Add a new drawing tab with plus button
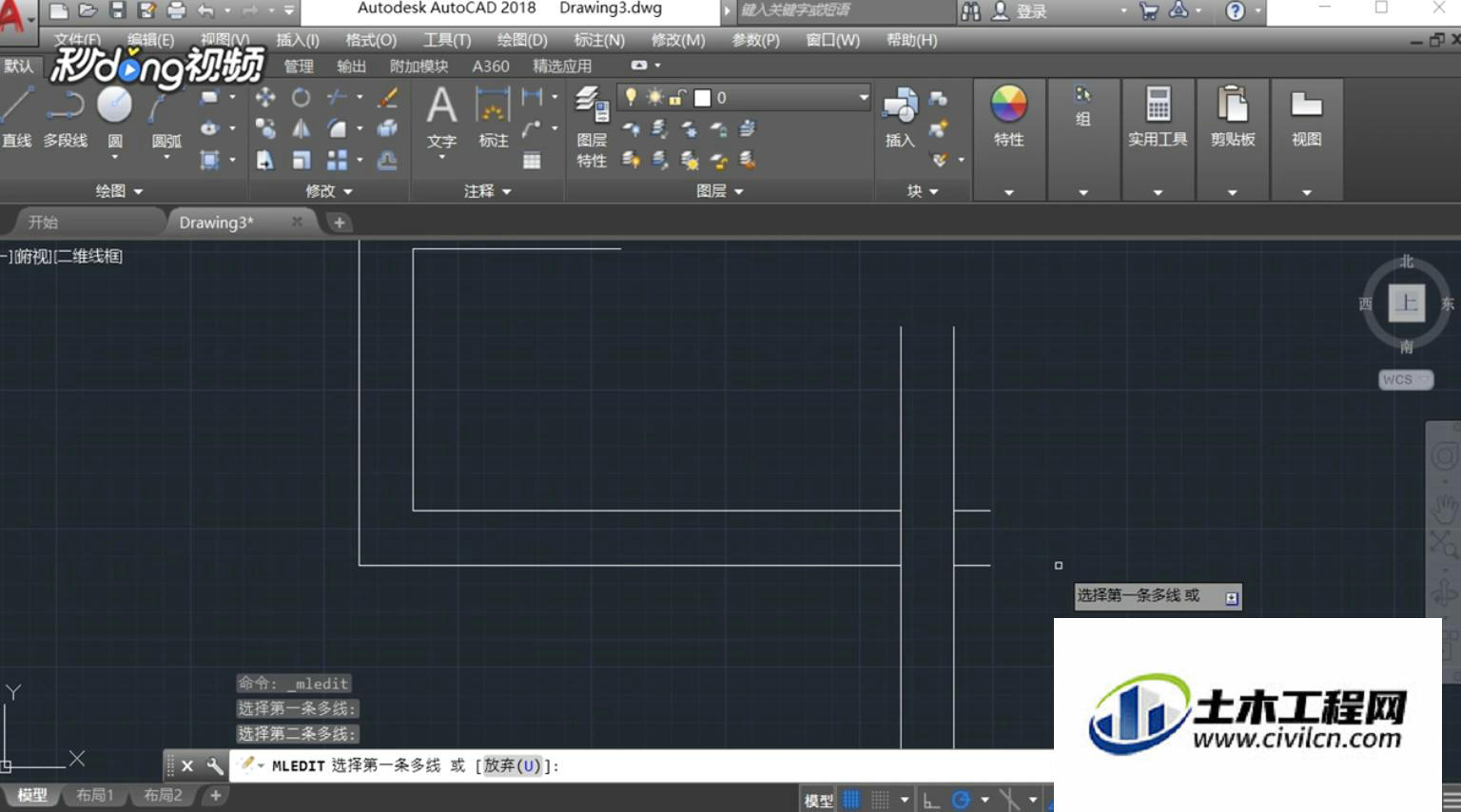This screenshot has height=812, width=1461. point(339,222)
